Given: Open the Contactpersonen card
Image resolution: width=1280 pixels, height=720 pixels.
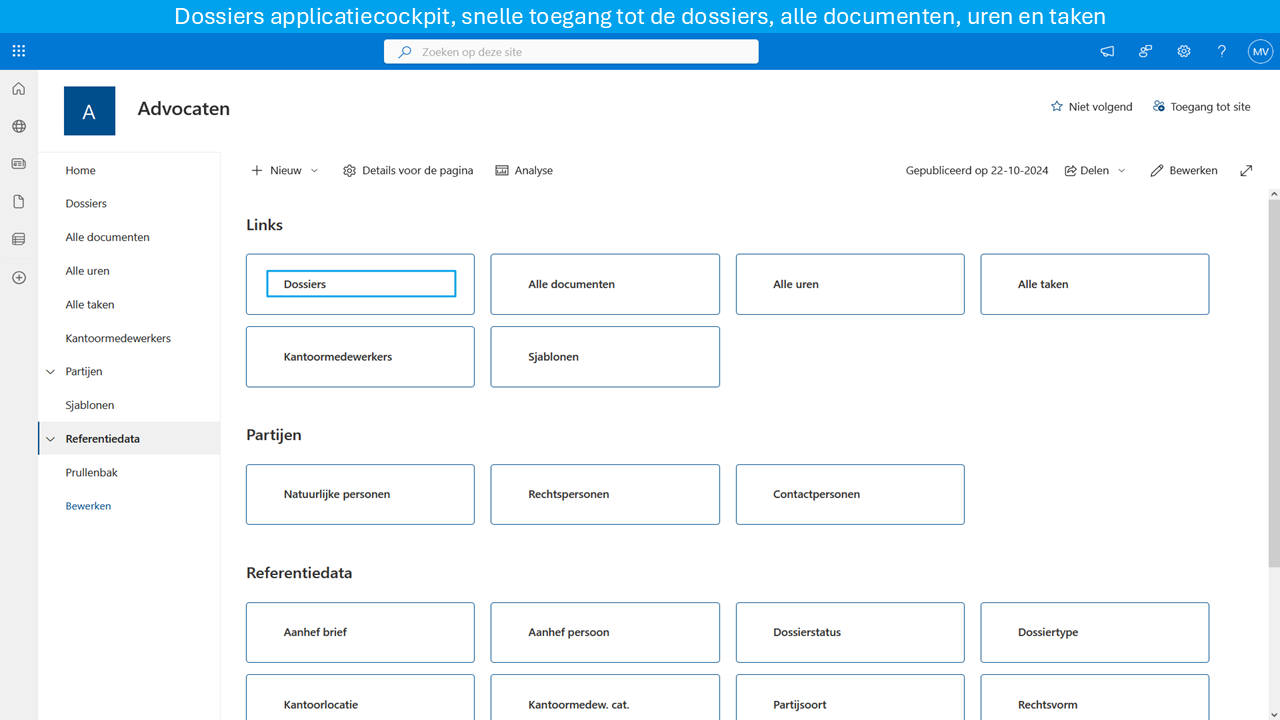Looking at the screenshot, I should point(850,494).
